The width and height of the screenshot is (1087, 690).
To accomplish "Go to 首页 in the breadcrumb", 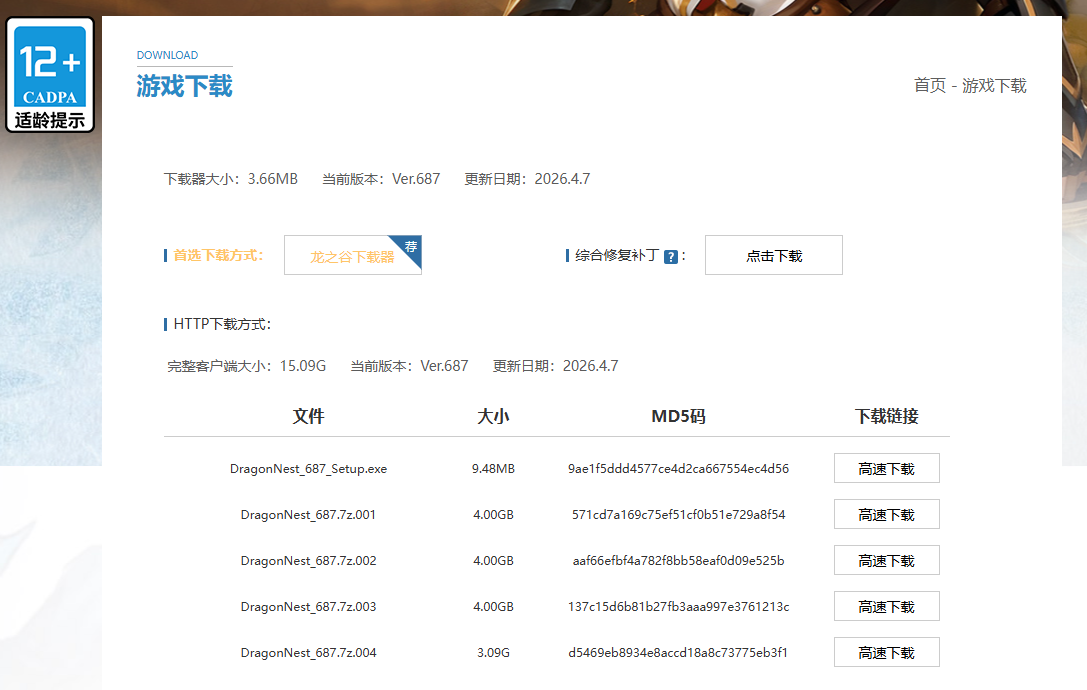I will click(930, 85).
